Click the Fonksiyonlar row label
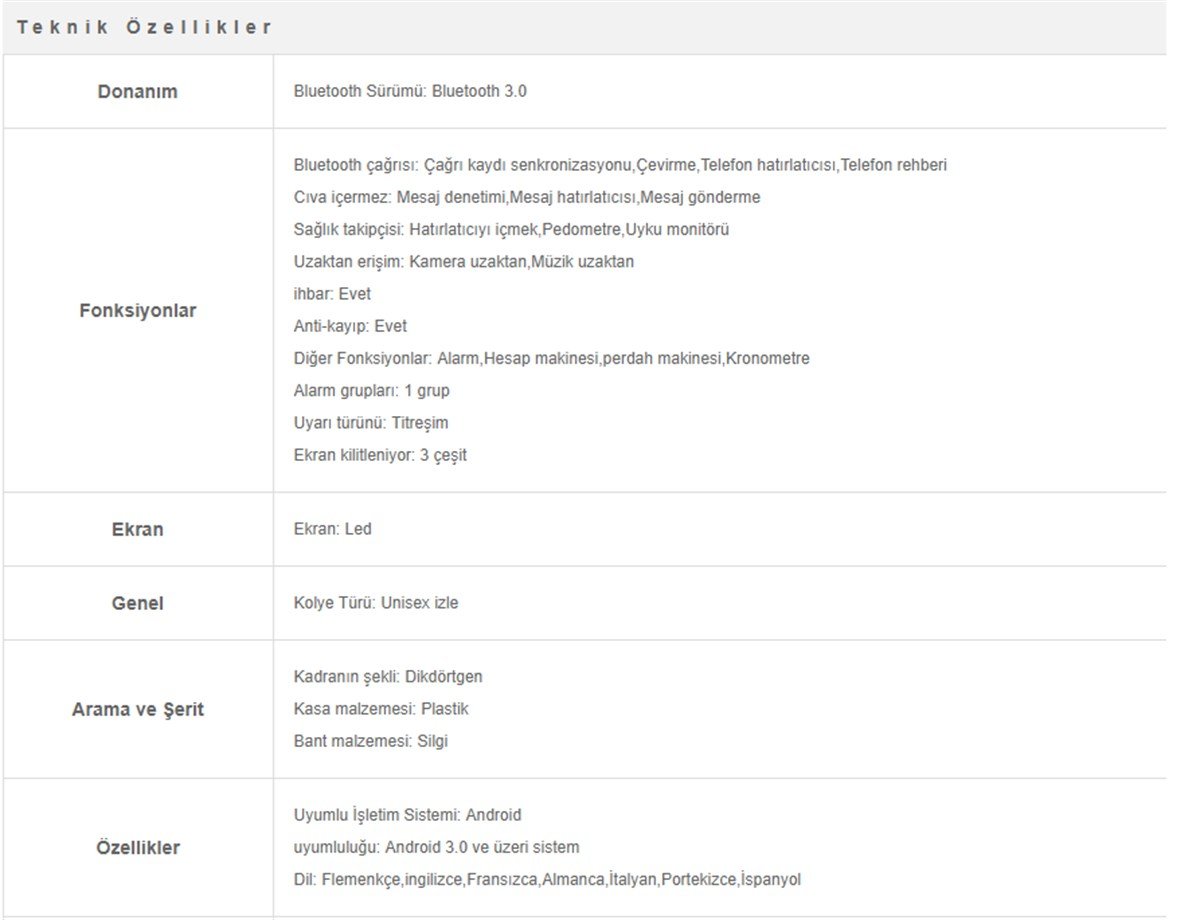Image resolution: width=1200 pixels, height=920 pixels. (138, 310)
